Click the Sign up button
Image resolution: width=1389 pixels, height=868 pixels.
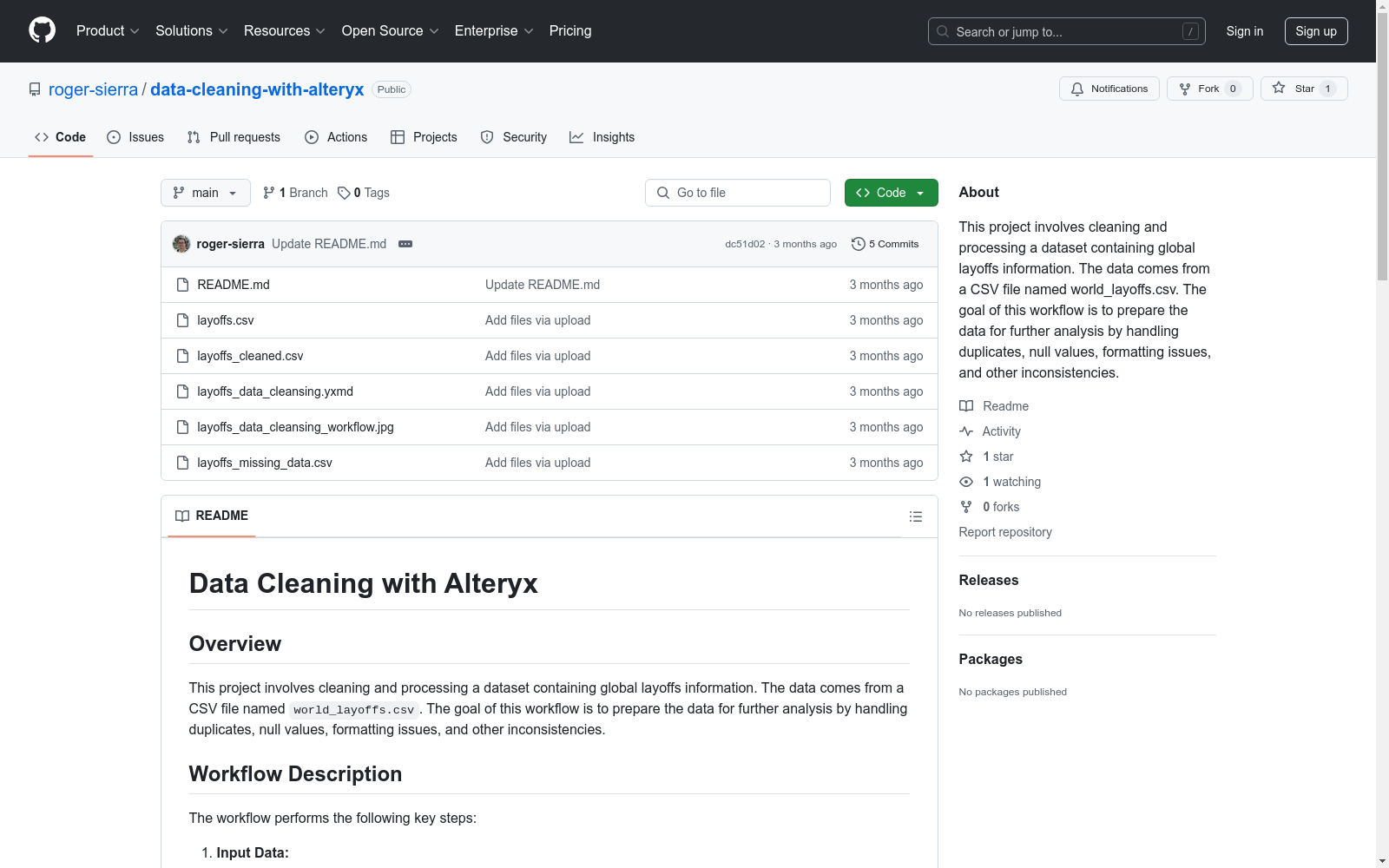(x=1316, y=31)
